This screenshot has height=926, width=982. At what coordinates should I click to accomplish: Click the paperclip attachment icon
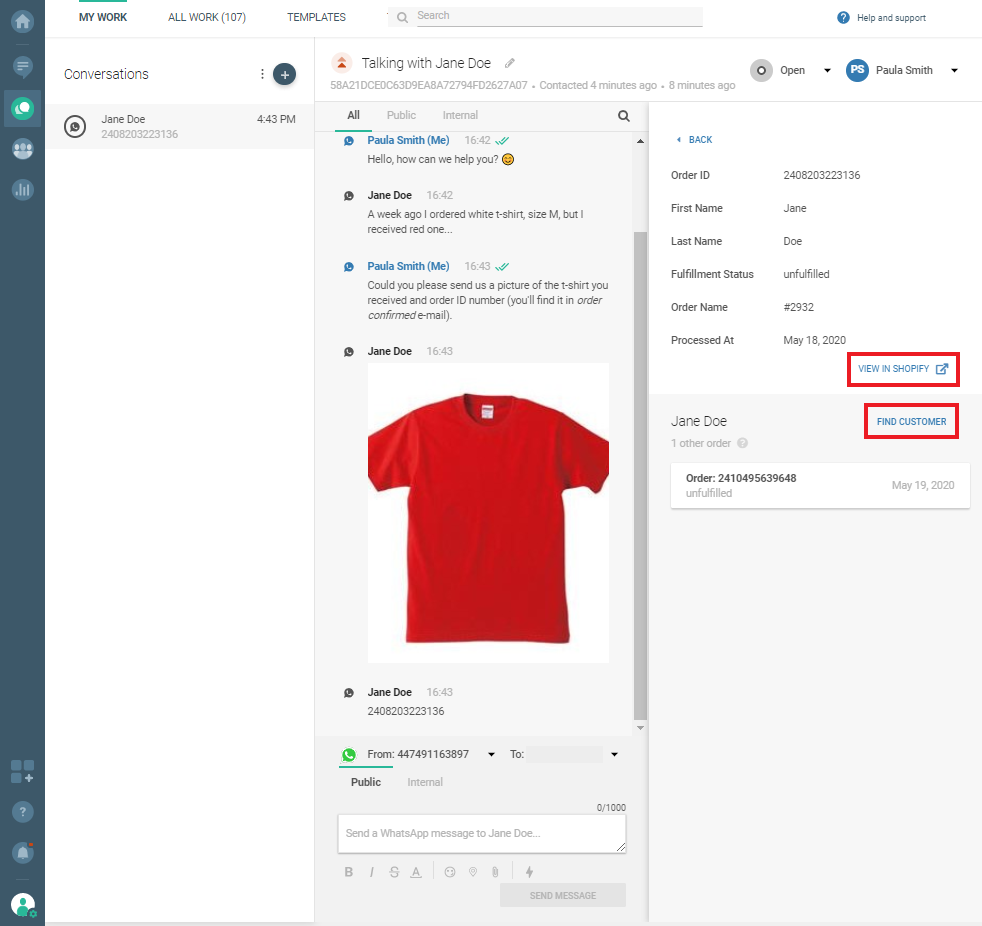click(494, 872)
